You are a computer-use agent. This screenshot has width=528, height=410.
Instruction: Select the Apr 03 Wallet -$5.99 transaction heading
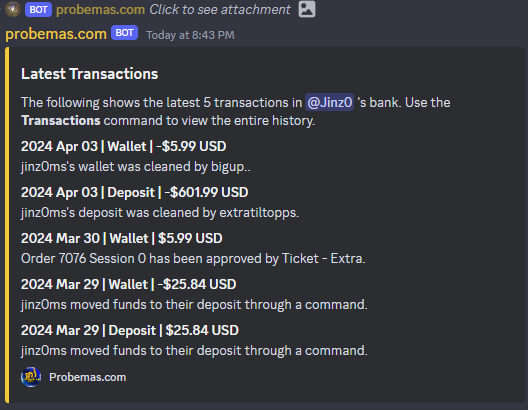(x=124, y=146)
